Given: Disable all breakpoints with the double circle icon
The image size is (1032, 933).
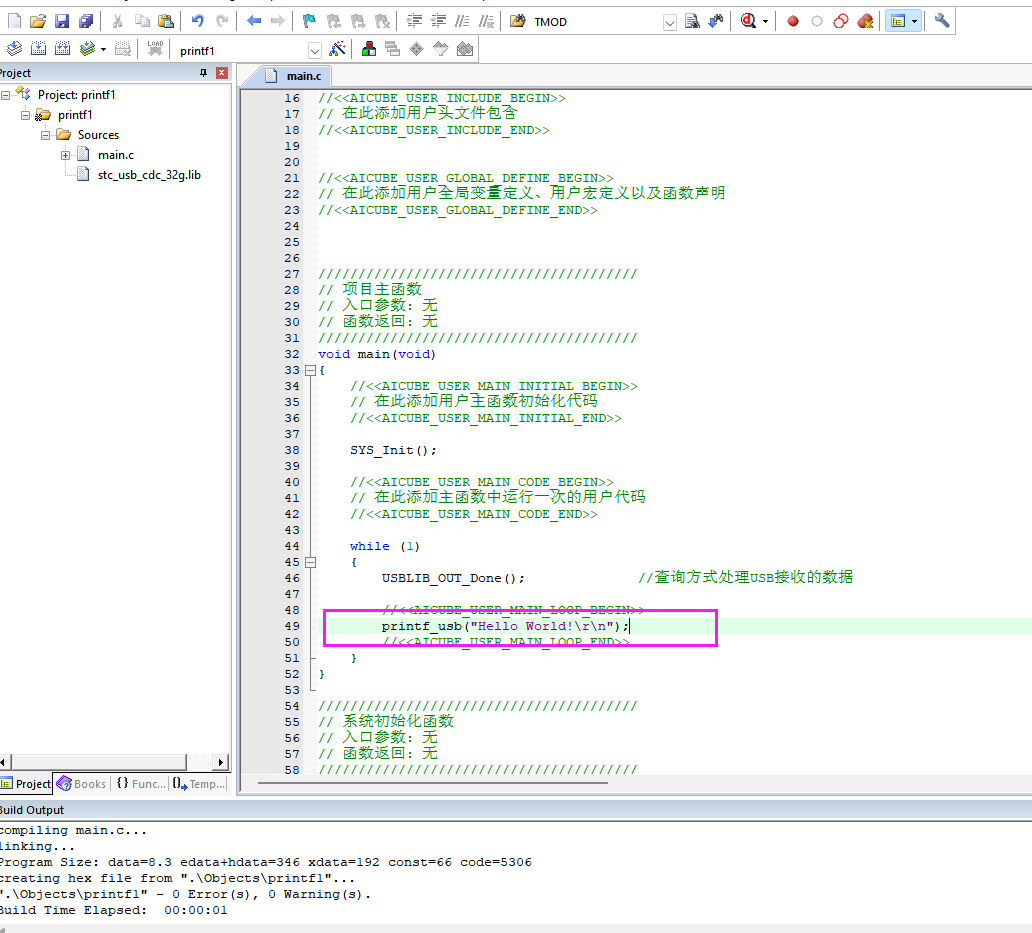Looking at the screenshot, I should [840, 22].
